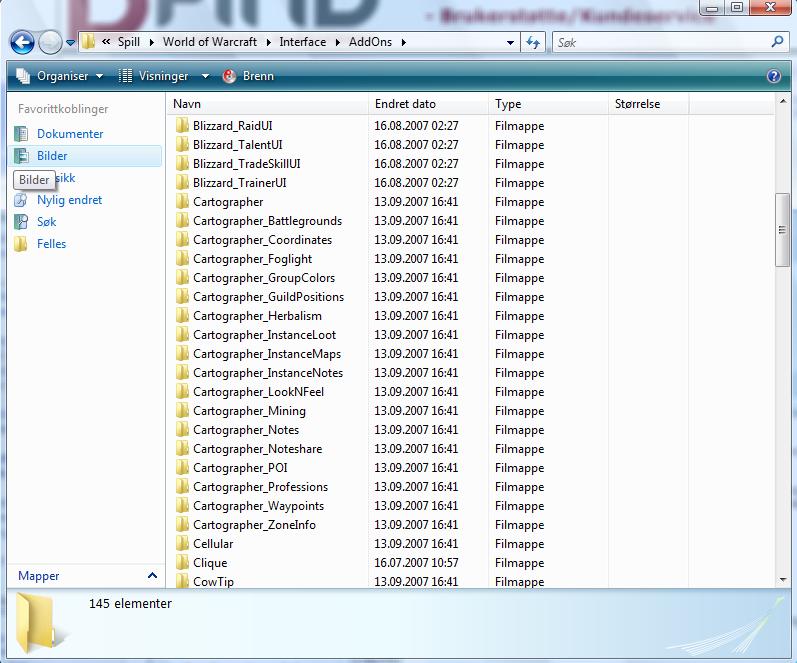Viewport: 797px width, 663px height.
Task: Expand the arrow after Interface breadcrumb
Action: pos(338,43)
